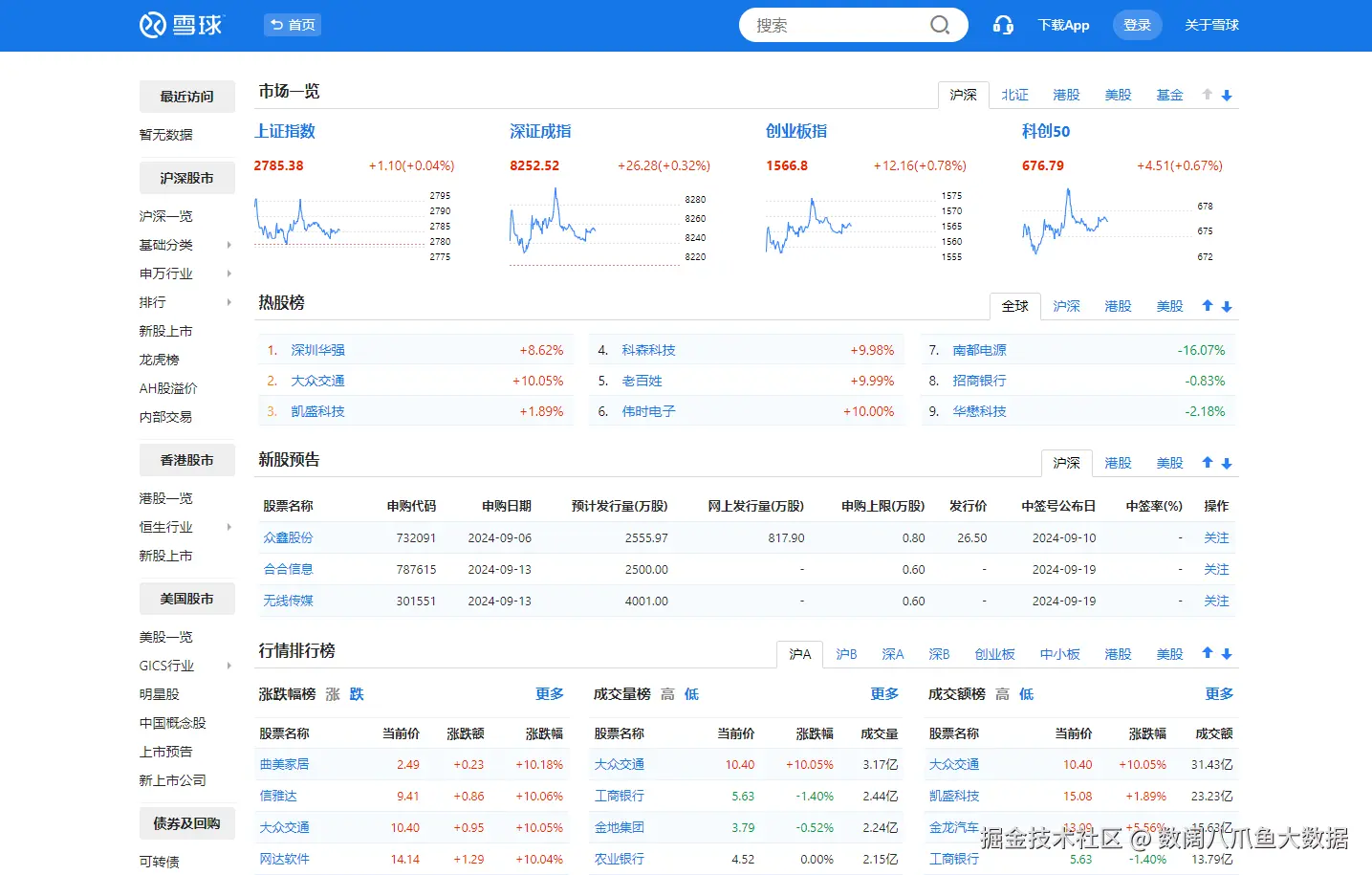Select the 美股 tab in 新股预告
This screenshot has height=875, width=1372.
(x=1169, y=463)
